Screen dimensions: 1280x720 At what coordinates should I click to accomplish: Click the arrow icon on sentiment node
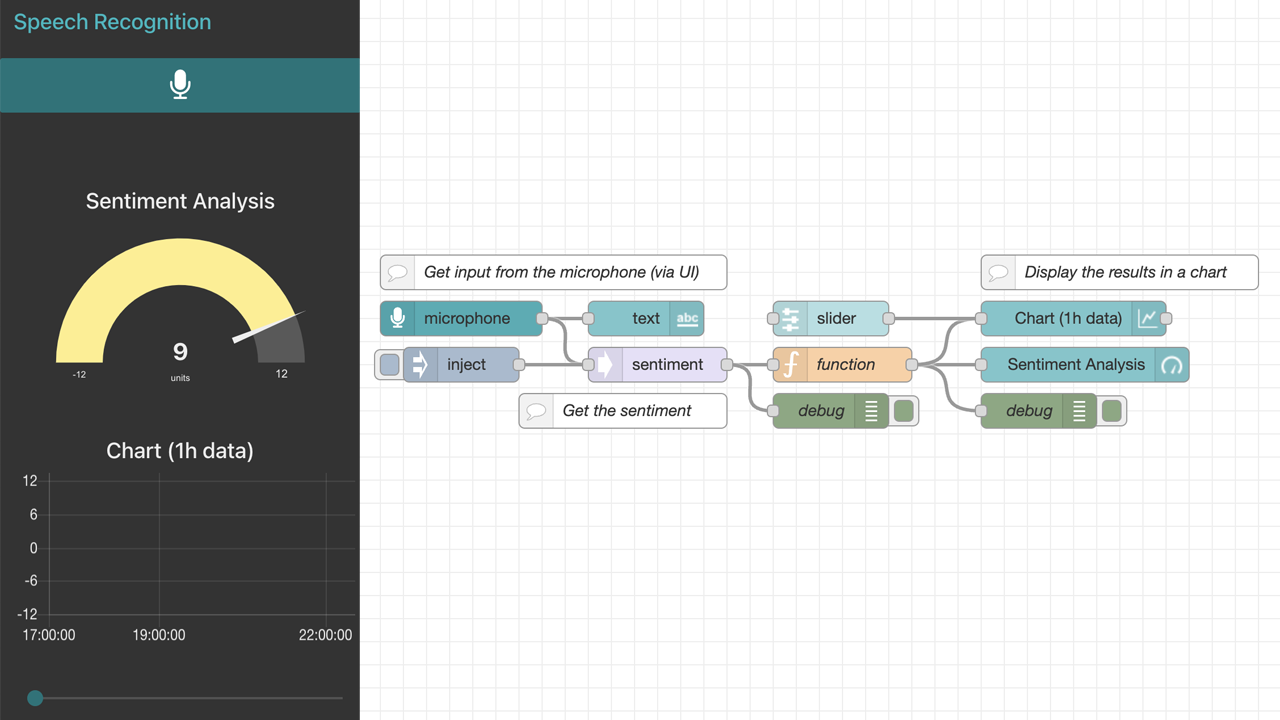click(x=605, y=364)
